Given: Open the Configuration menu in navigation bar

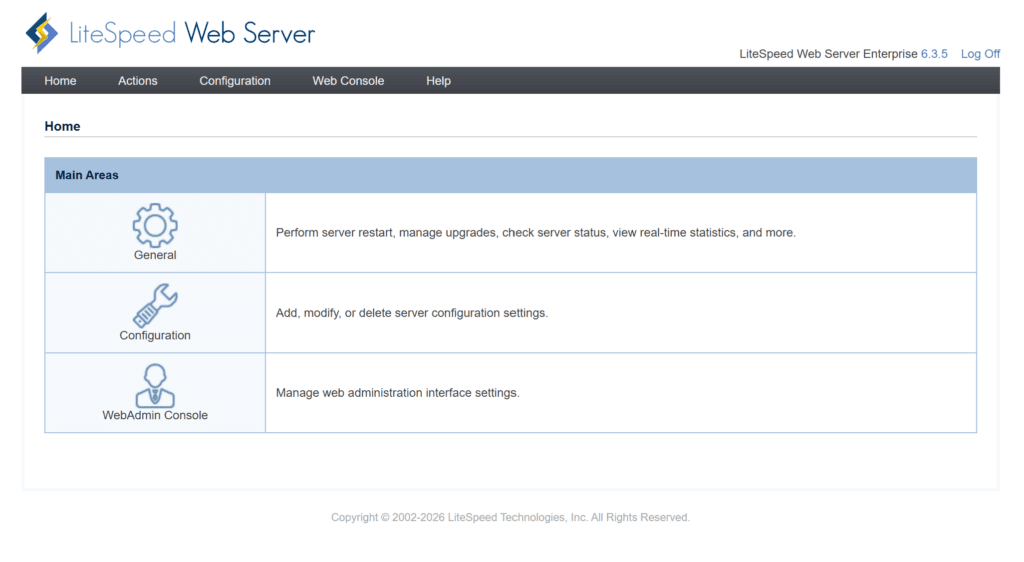Looking at the screenshot, I should point(235,81).
